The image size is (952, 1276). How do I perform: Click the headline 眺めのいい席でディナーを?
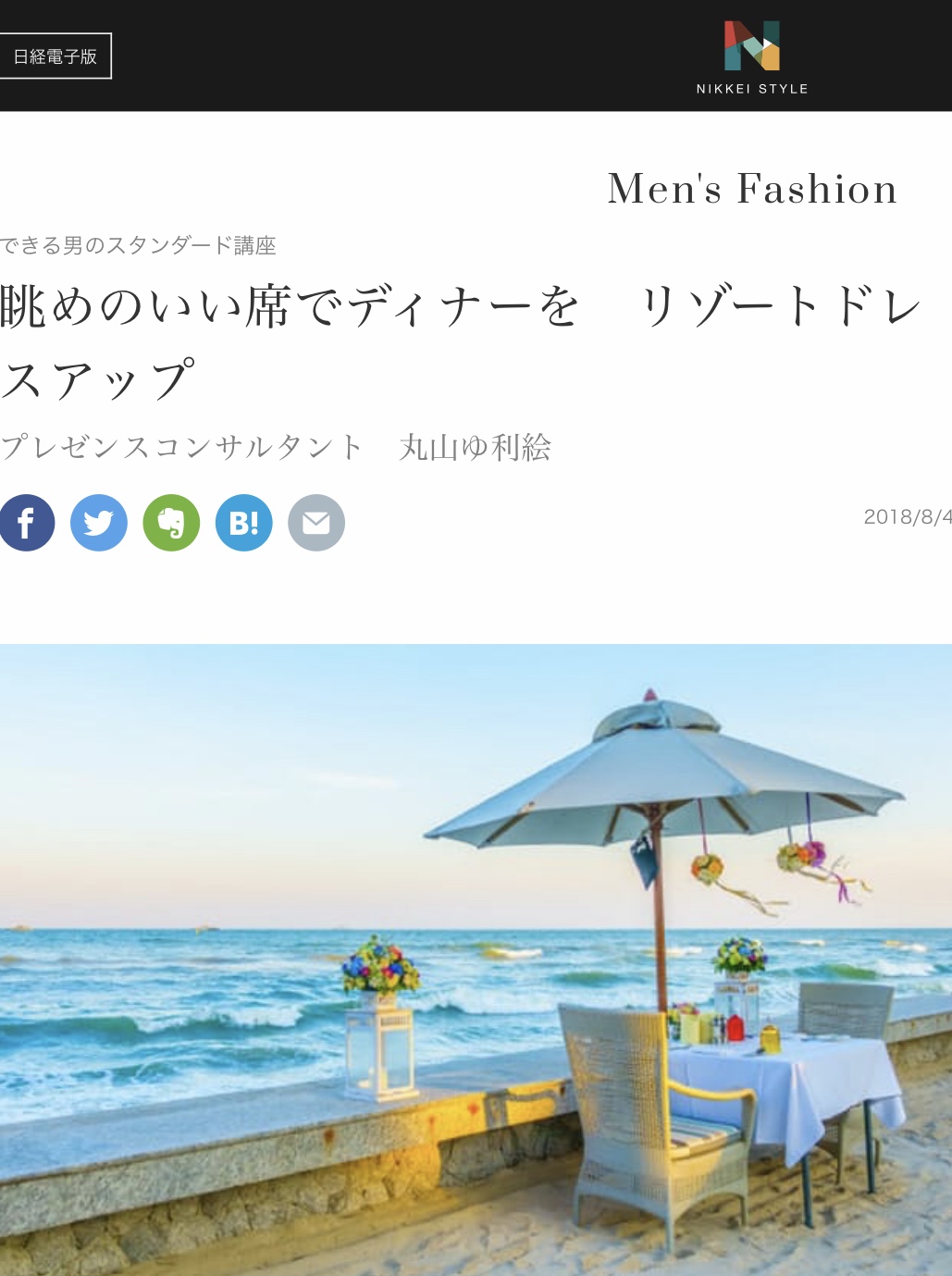point(290,306)
